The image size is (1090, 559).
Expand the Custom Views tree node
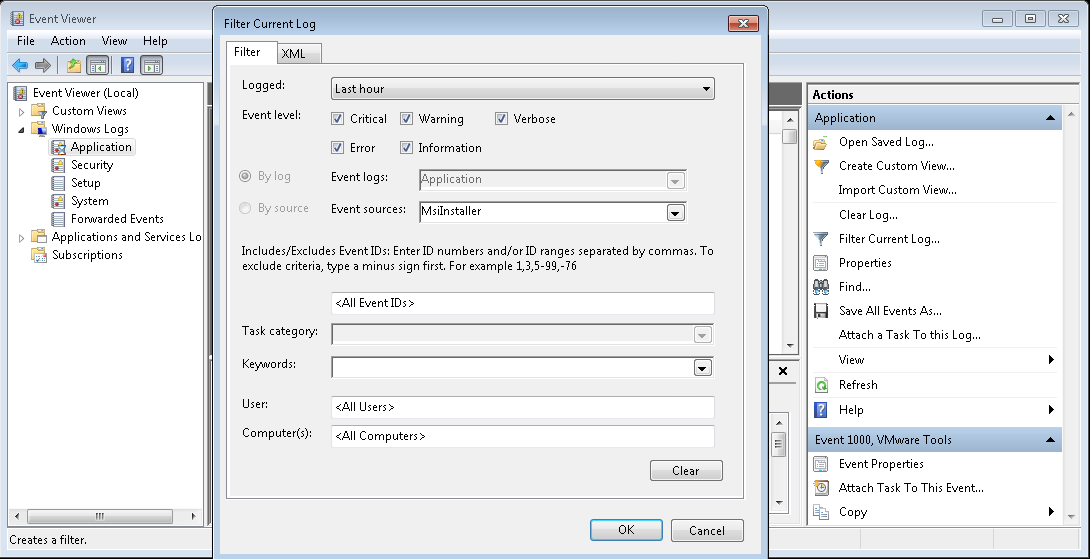tap(22, 111)
